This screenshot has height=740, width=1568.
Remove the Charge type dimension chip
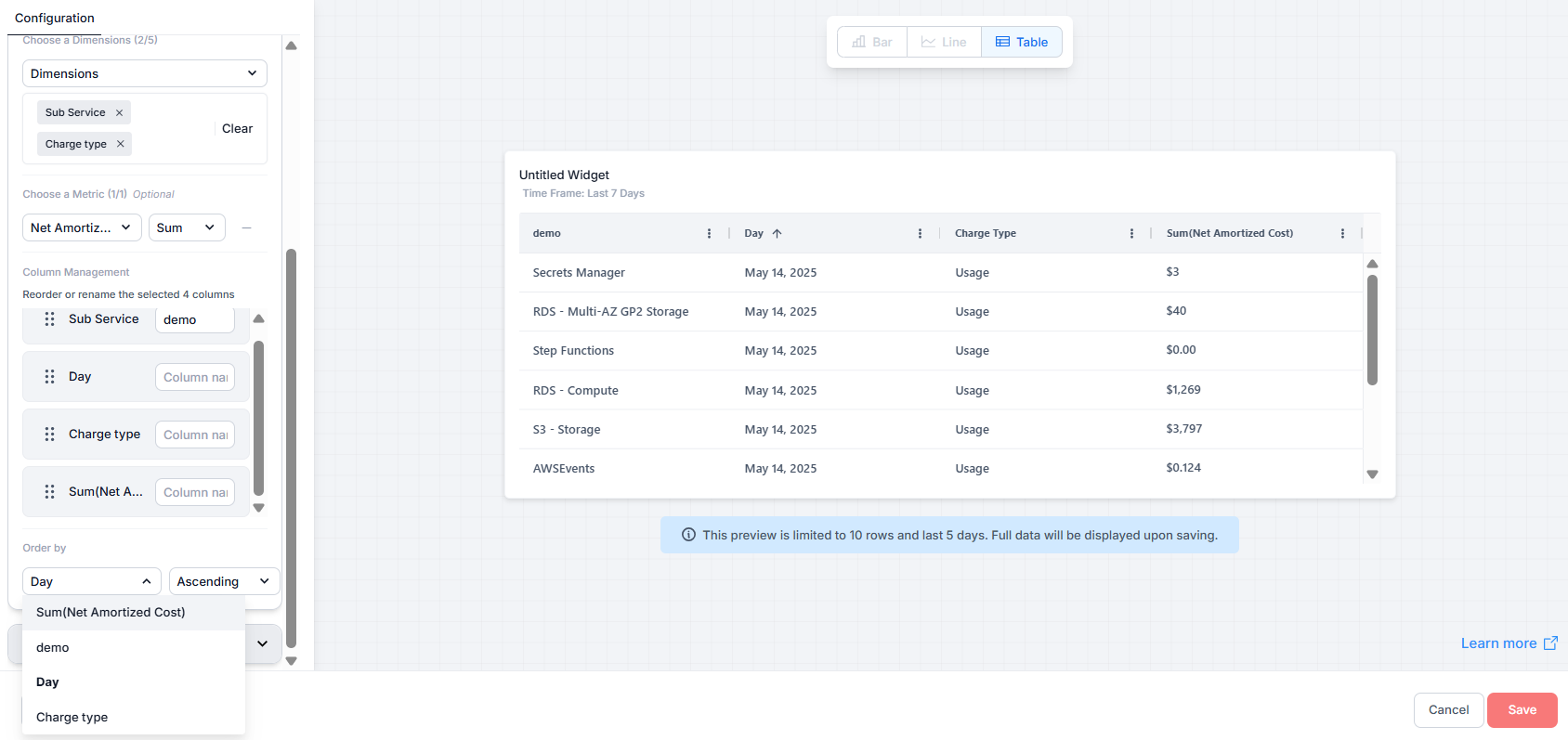pos(120,144)
